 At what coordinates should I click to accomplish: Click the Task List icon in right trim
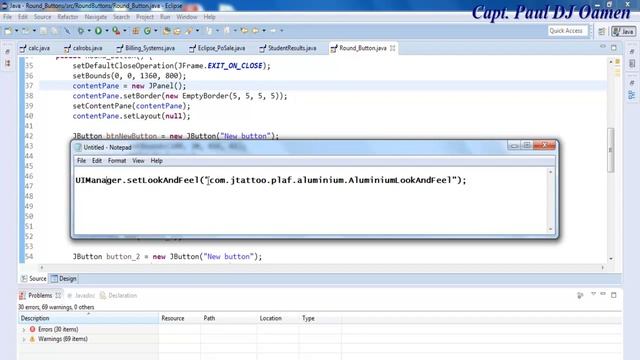632,64
